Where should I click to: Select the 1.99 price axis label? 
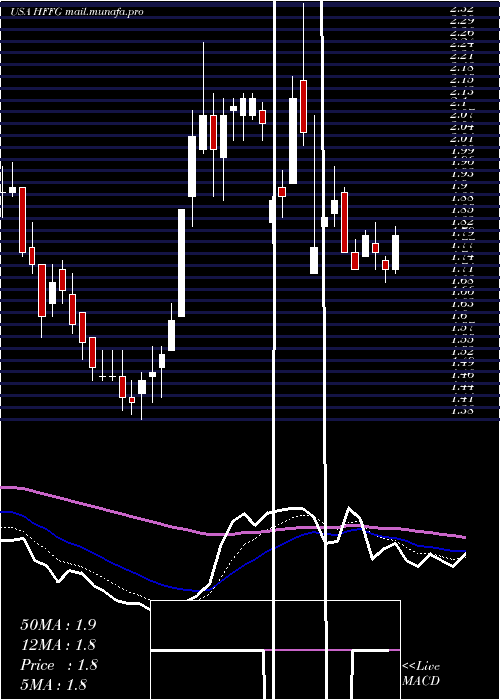tap(462, 150)
